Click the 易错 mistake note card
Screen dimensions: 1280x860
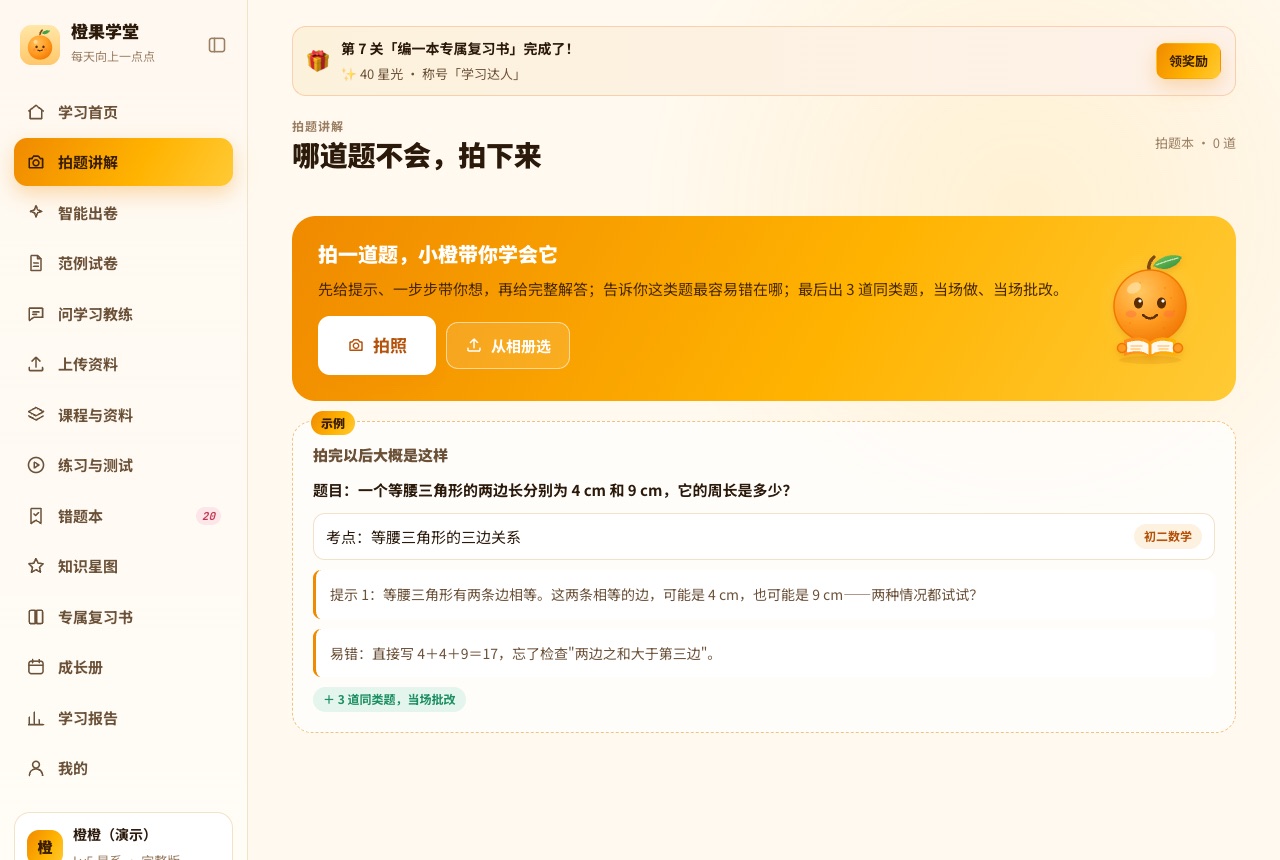point(764,654)
